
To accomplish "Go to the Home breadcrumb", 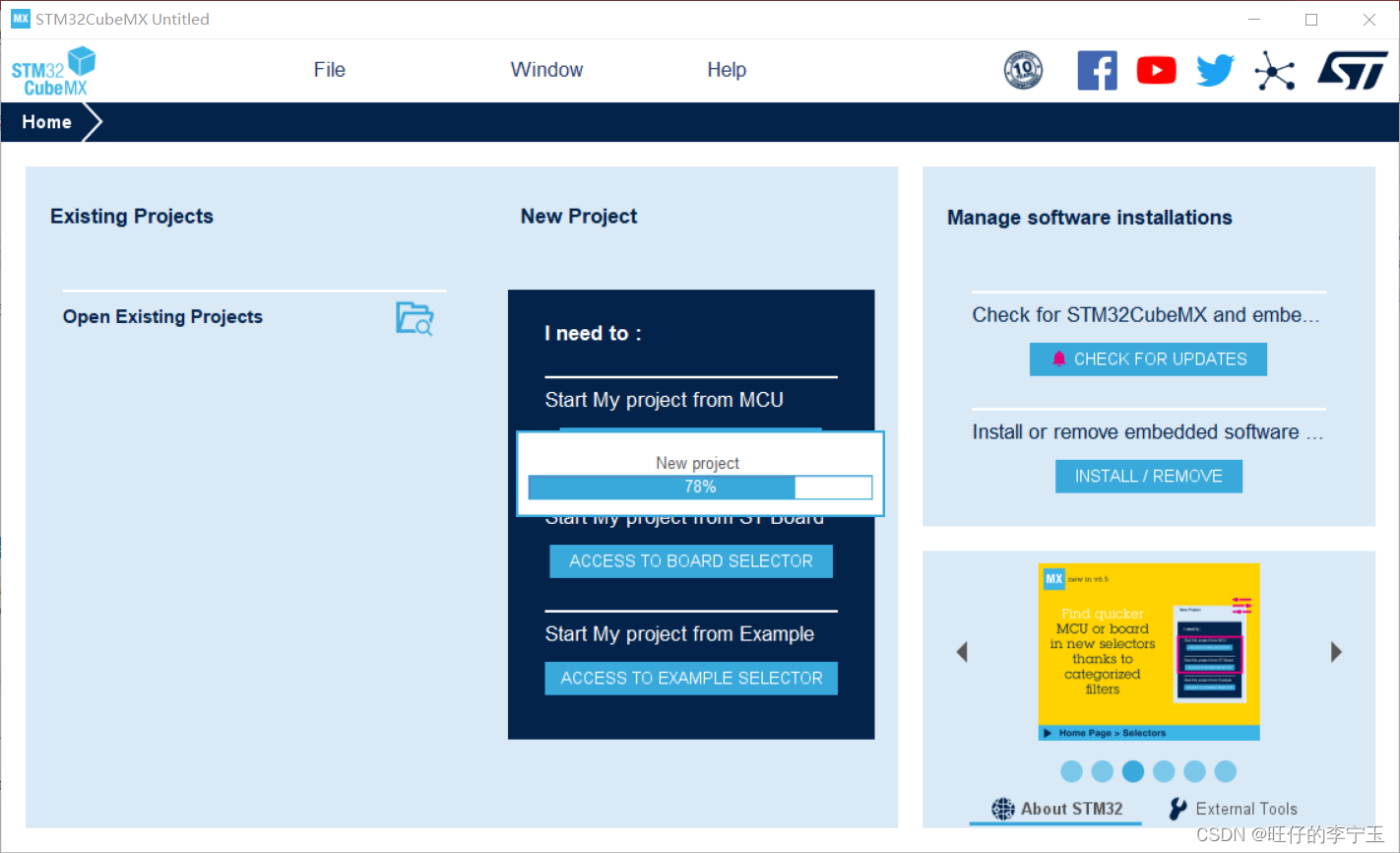I will click(46, 122).
